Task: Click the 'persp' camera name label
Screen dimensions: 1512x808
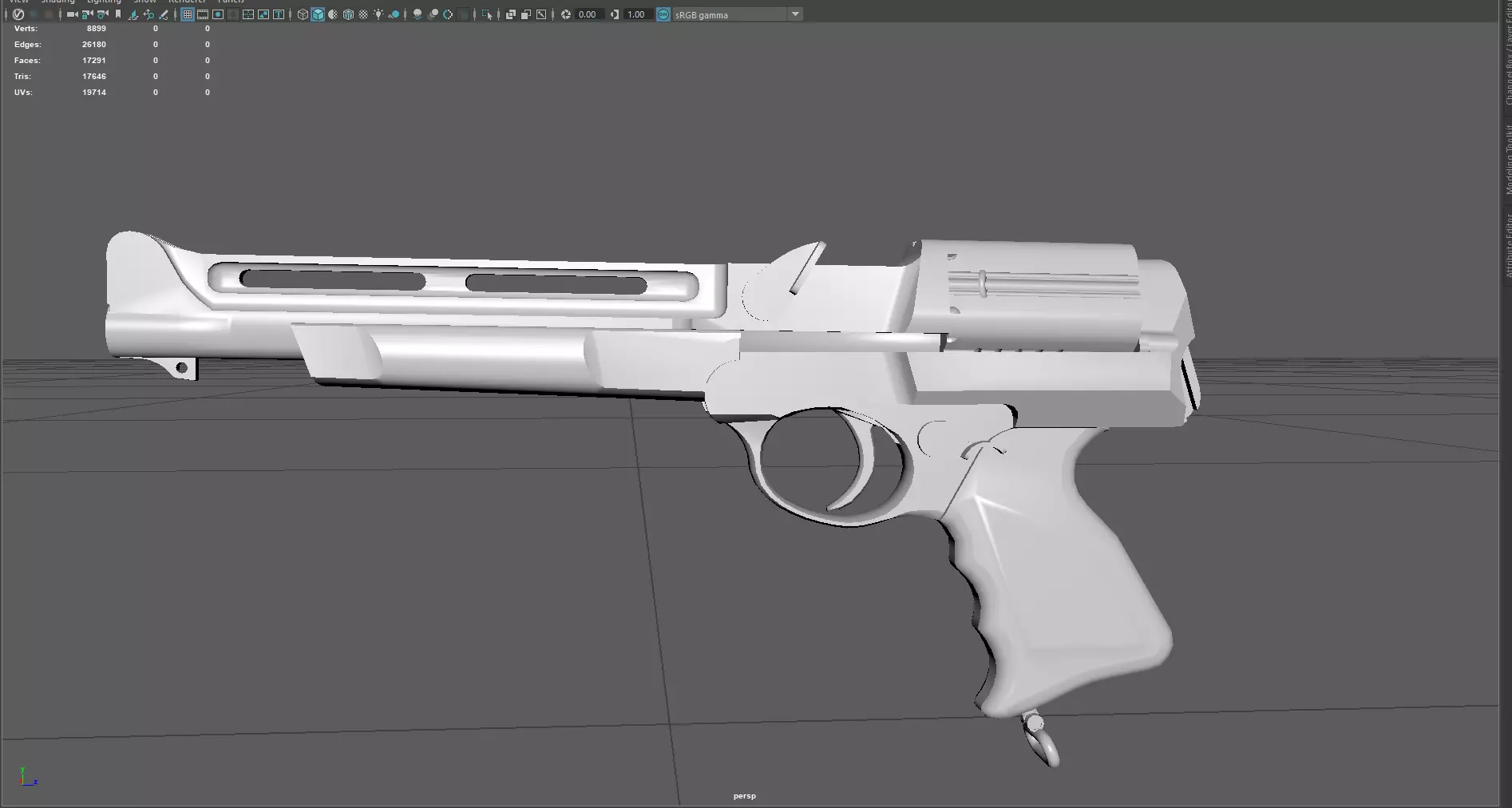Action: (x=745, y=796)
